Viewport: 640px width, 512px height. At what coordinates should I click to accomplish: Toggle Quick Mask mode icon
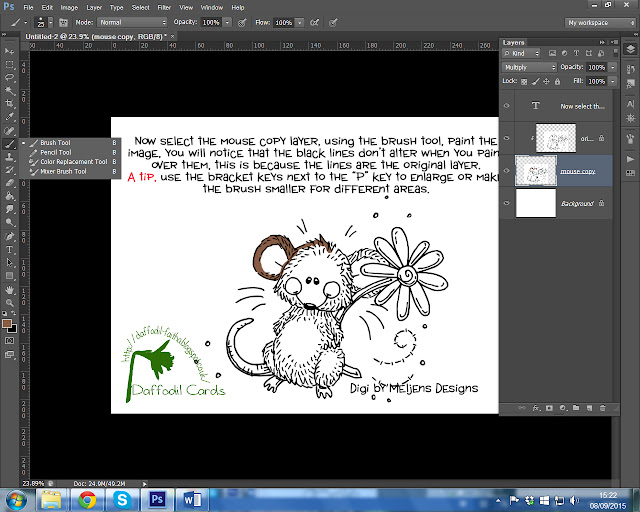tap(9, 341)
